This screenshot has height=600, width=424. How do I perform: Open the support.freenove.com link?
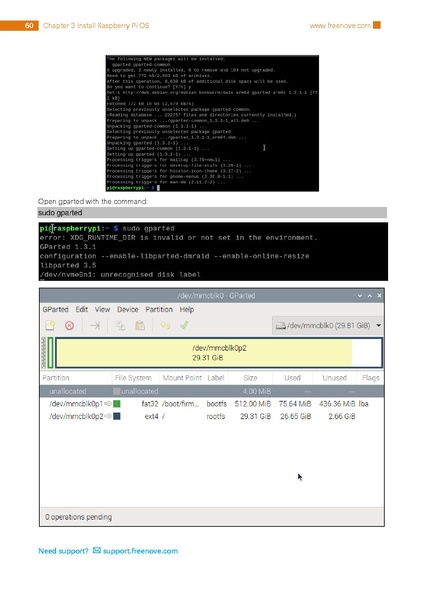[x=140, y=551]
